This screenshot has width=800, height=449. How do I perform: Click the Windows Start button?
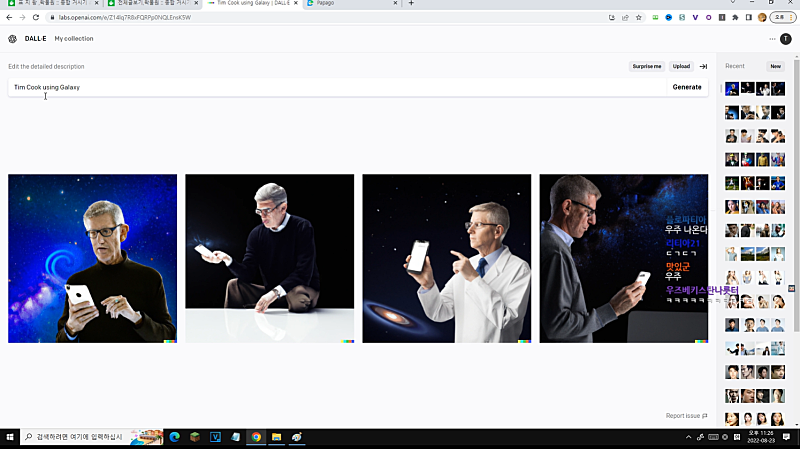pos(10,437)
